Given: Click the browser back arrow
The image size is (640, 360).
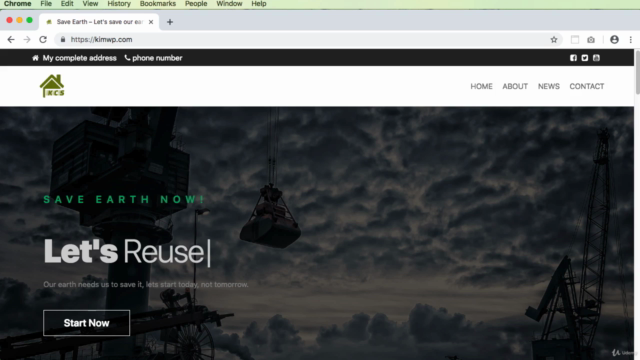Looking at the screenshot, I should coord(11,40).
